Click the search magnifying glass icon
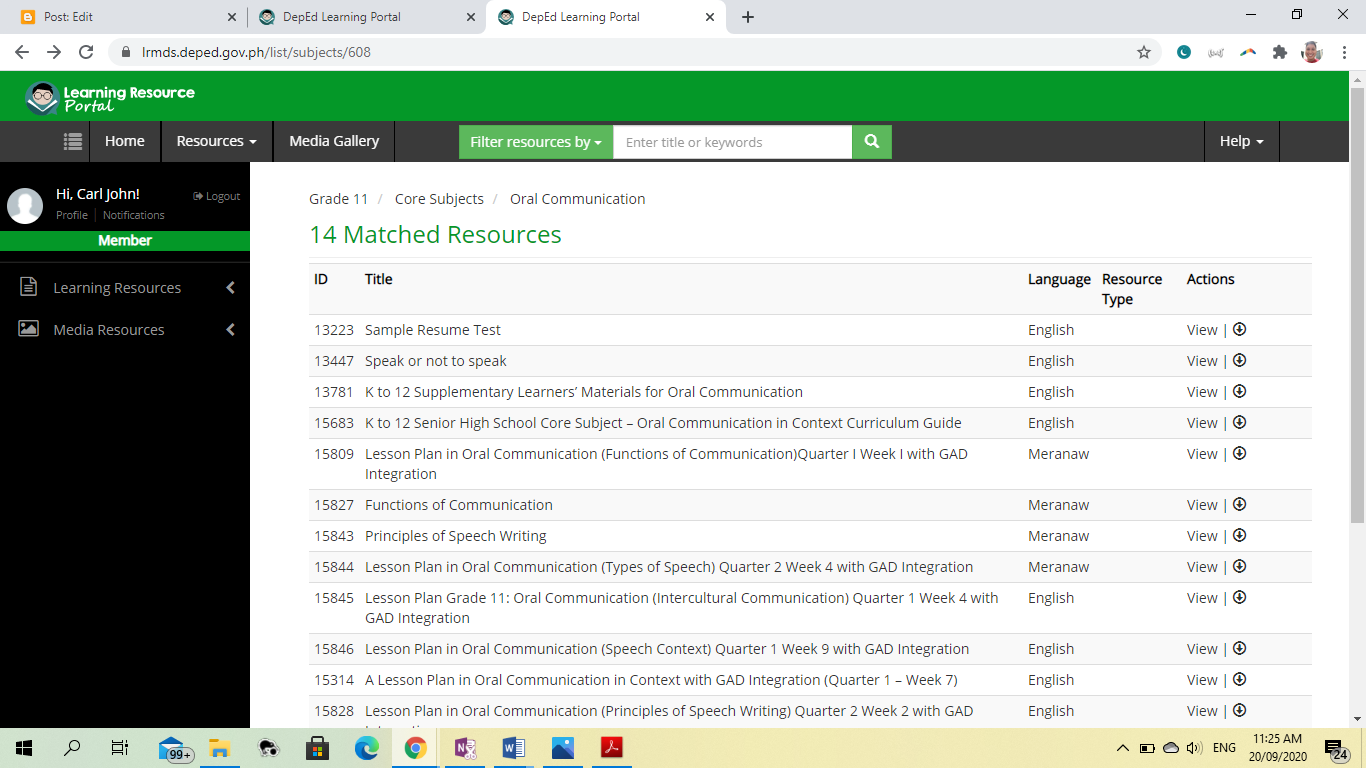1366x768 pixels. [x=869, y=141]
